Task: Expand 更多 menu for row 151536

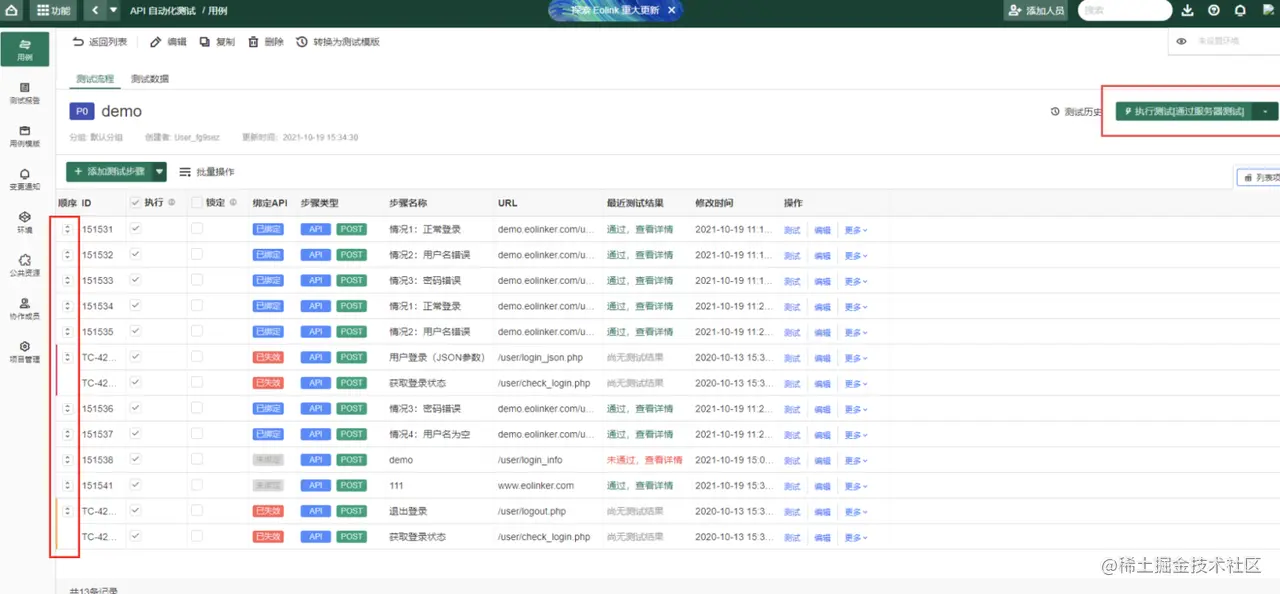Action: pyautogui.click(x=856, y=409)
